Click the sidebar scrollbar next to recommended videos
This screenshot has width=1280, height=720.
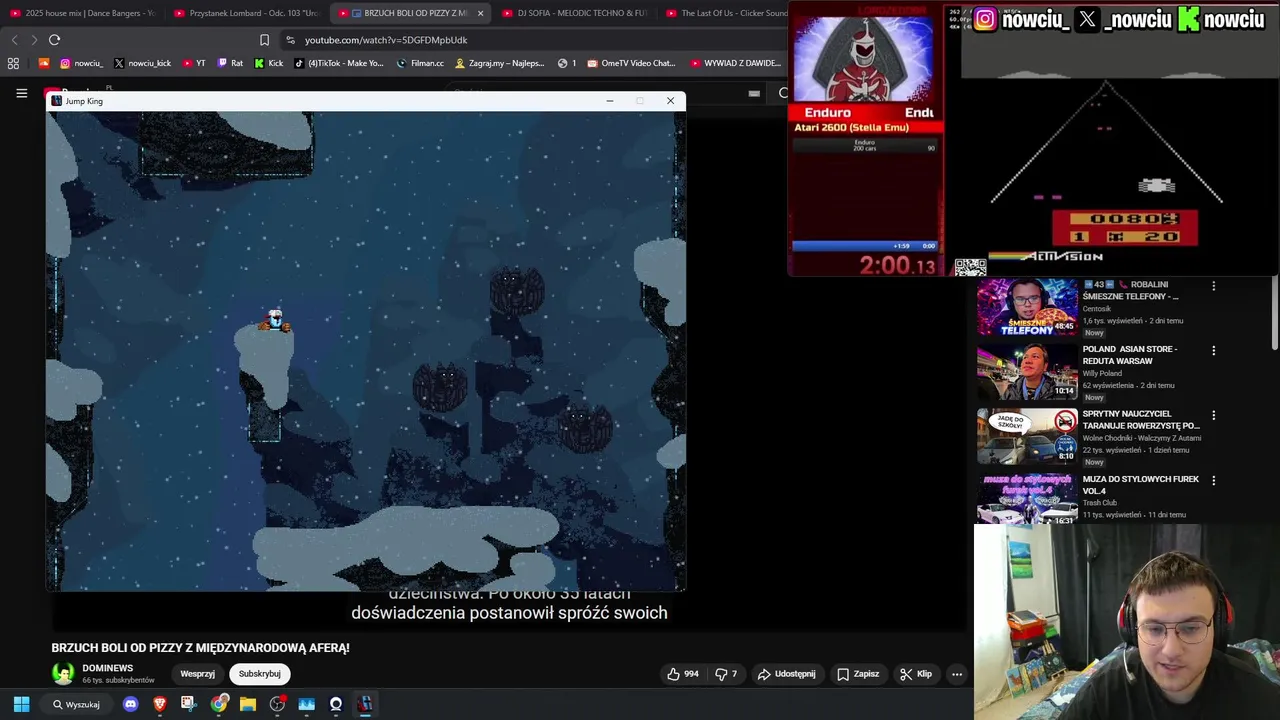tap(1275, 315)
